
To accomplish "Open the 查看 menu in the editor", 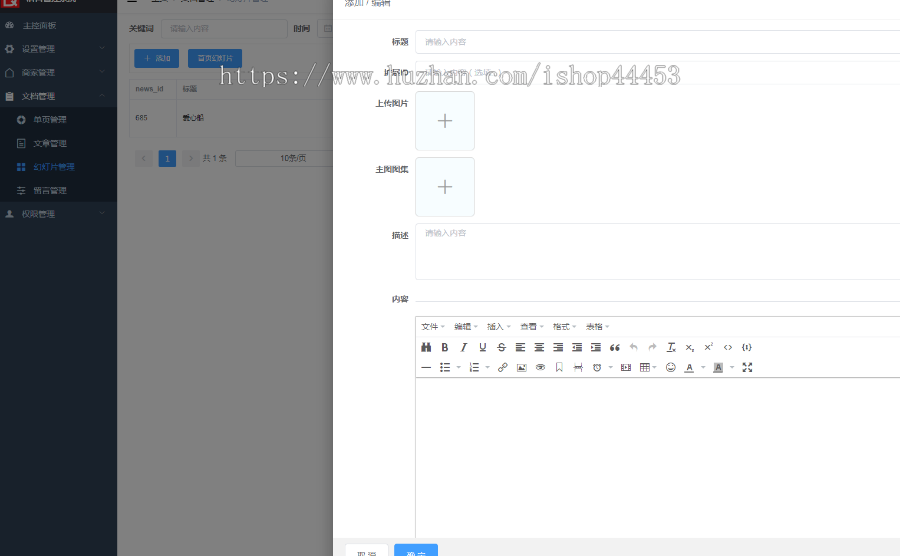I will (x=532, y=327).
